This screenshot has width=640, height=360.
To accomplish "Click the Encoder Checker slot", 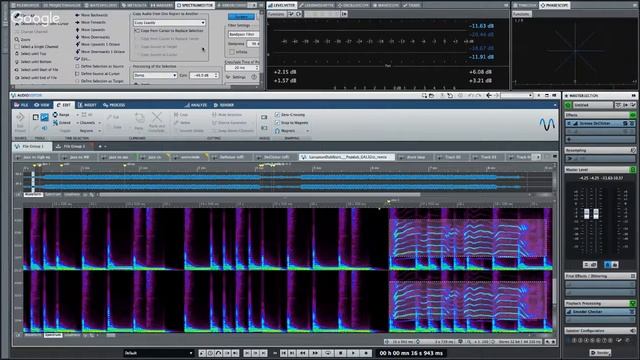I will 600,311.
